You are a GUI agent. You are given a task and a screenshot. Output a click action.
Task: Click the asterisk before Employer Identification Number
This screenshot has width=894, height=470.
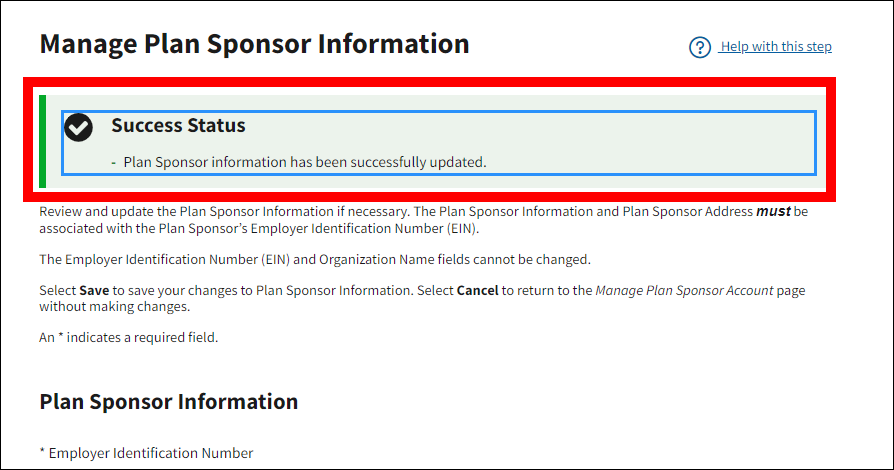43,453
